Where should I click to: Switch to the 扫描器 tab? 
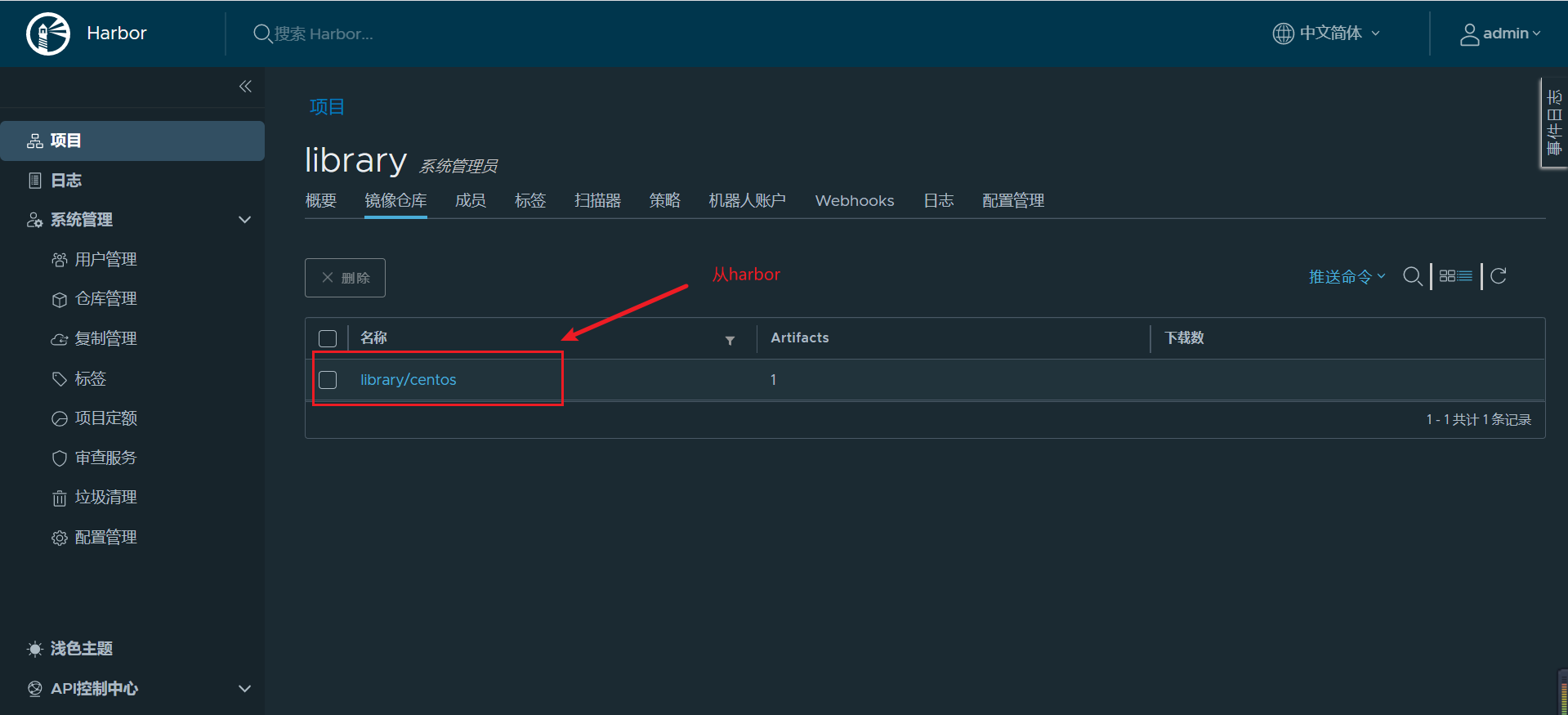597,201
